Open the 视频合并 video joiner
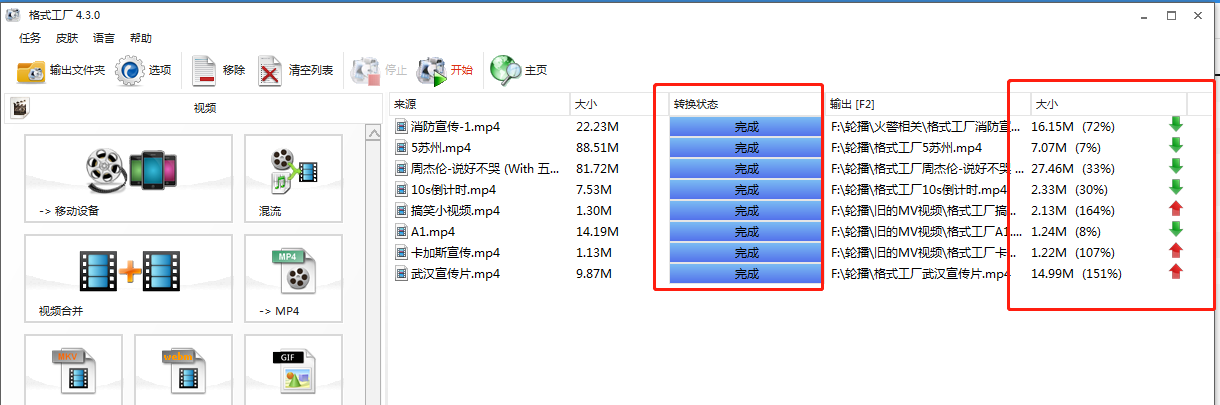Screen dimensions: 1220x405 128,279
